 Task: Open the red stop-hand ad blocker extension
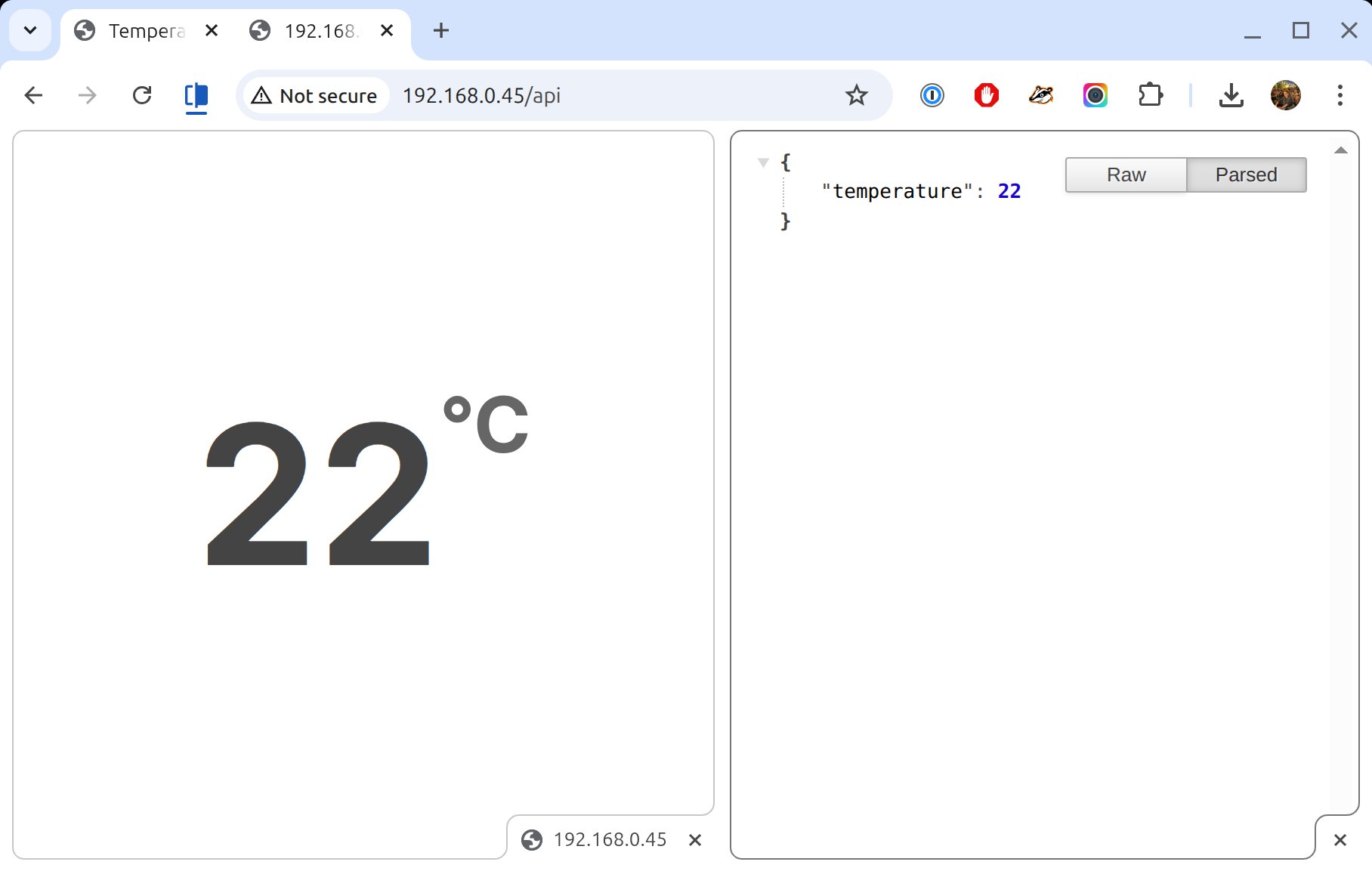[x=986, y=96]
